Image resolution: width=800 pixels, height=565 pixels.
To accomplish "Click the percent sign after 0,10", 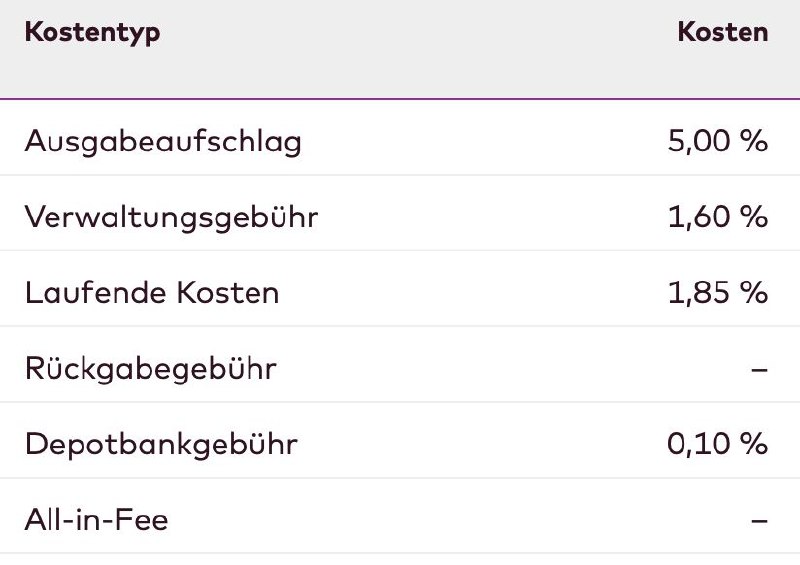I will [753, 444].
